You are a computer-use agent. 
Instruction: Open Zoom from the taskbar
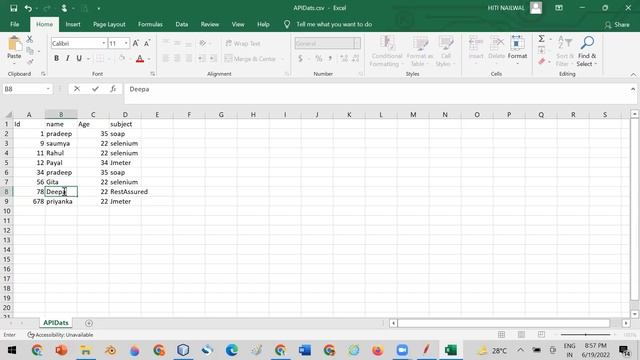coord(402,350)
